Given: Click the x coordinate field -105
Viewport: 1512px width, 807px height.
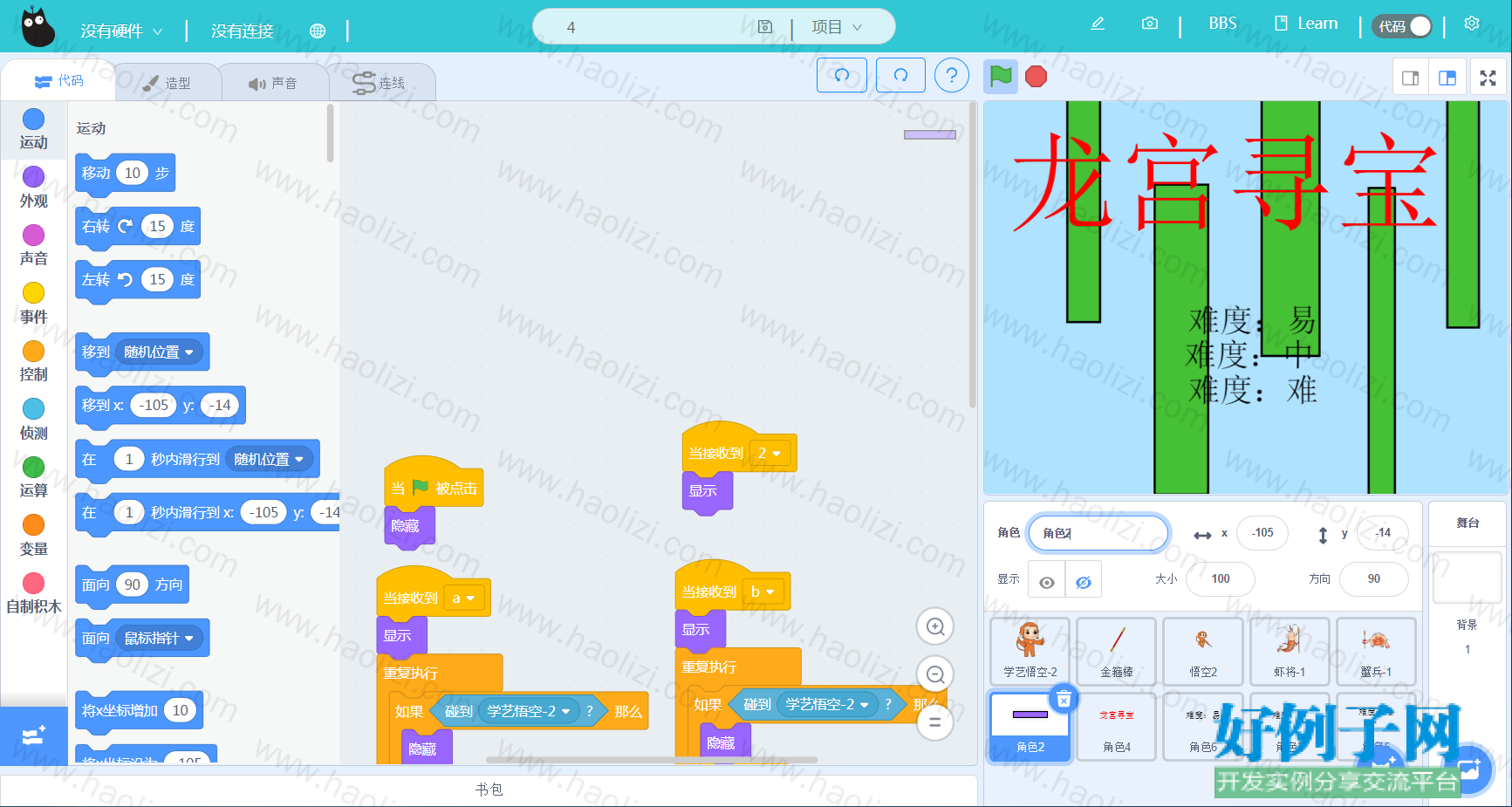Looking at the screenshot, I should (1262, 532).
